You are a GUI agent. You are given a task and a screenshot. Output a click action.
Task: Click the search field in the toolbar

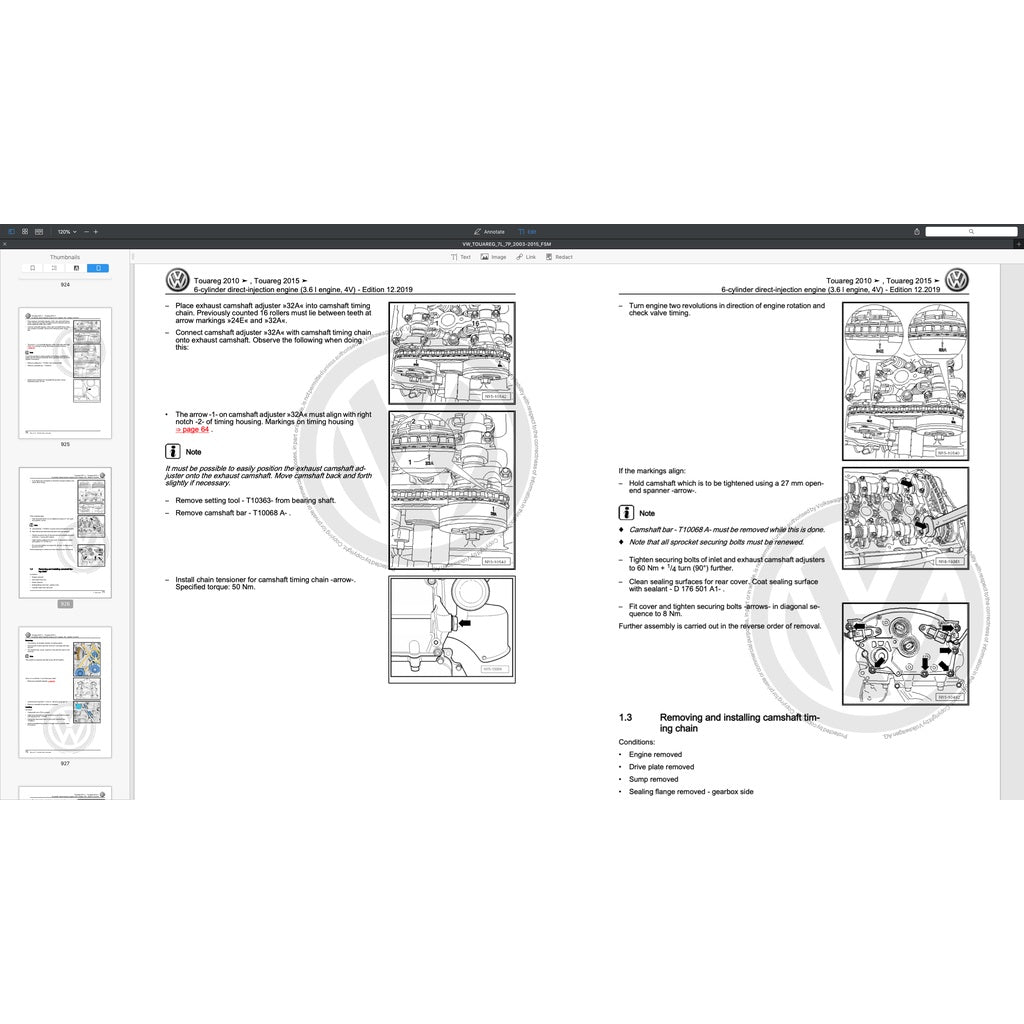coord(970,231)
